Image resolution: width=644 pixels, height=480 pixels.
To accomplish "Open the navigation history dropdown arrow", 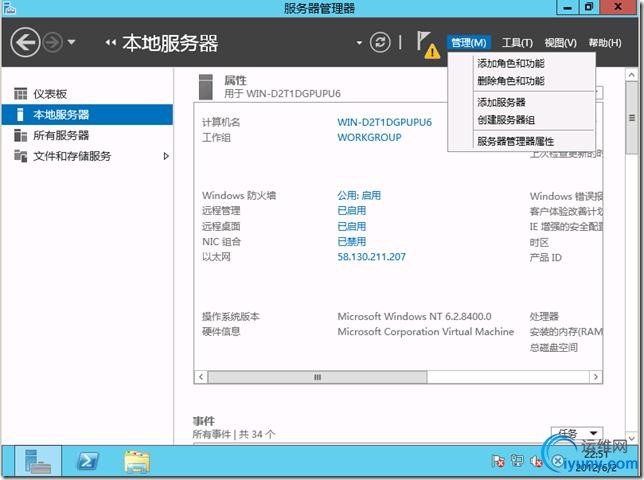I will pyautogui.click(x=71, y=42).
